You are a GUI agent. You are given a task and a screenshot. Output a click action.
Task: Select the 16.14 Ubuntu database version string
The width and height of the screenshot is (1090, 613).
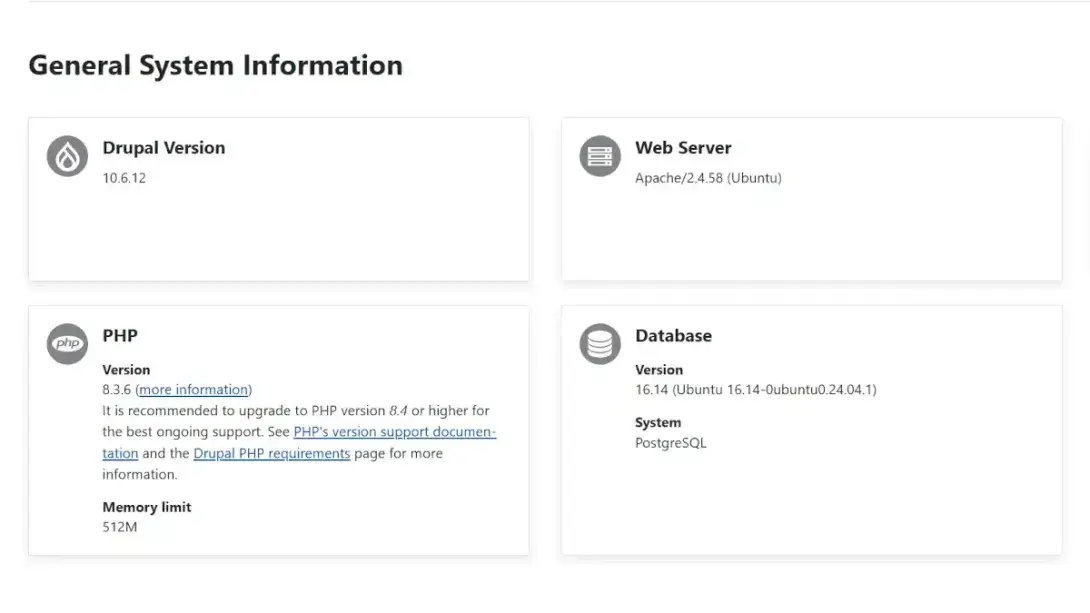click(x=756, y=390)
